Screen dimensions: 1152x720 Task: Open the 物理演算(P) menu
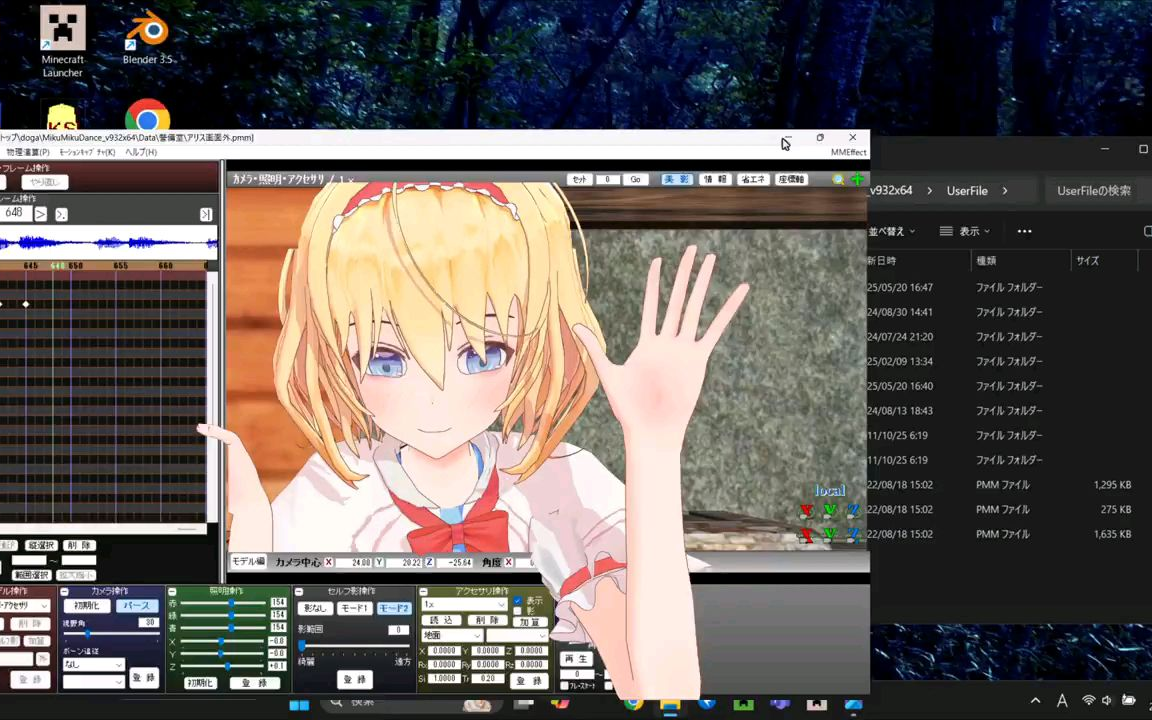27,152
